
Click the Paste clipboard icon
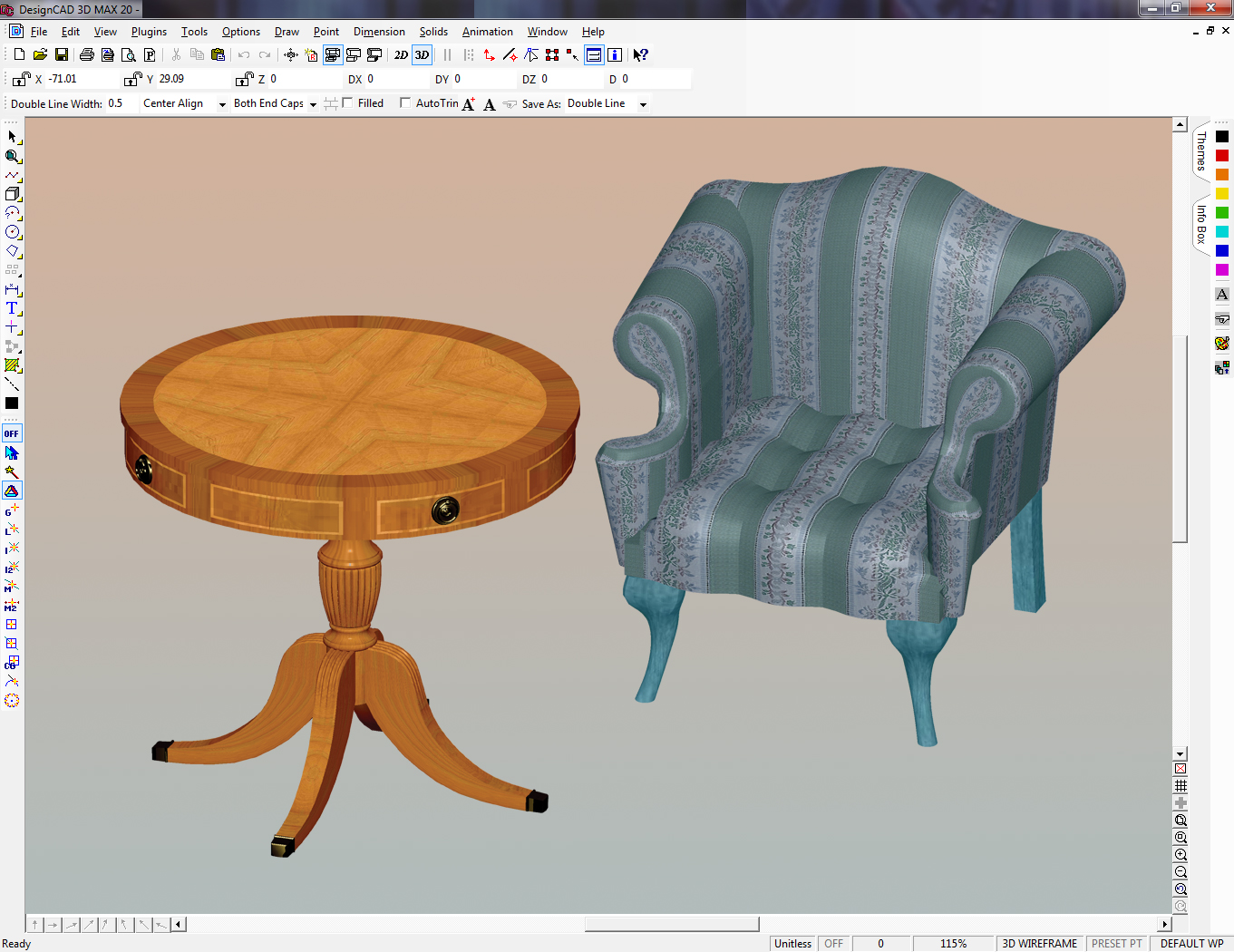point(218,55)
